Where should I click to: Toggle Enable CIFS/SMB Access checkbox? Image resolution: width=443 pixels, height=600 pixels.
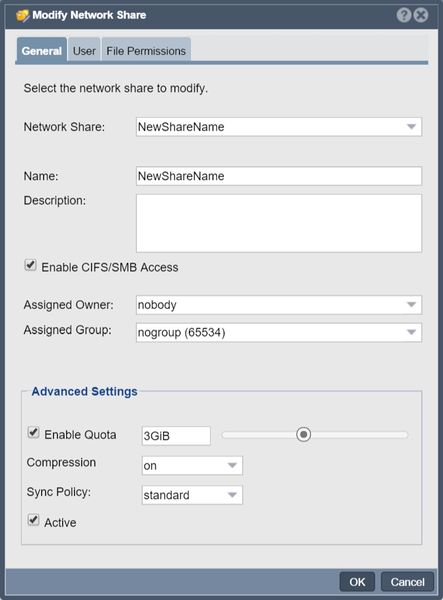click(x=31, y=265)
